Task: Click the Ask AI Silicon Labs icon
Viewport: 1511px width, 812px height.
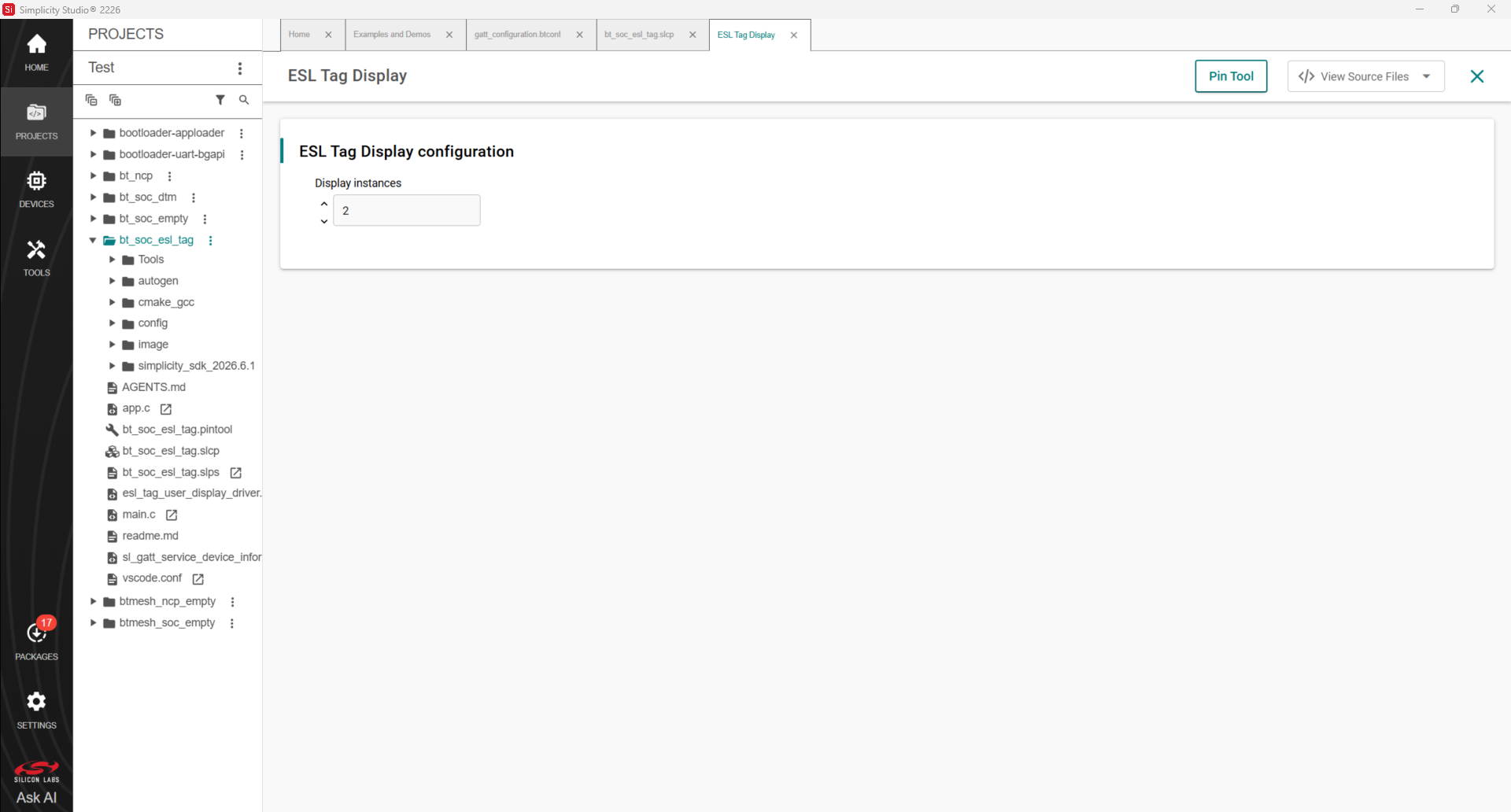Action: coord(36,783)
